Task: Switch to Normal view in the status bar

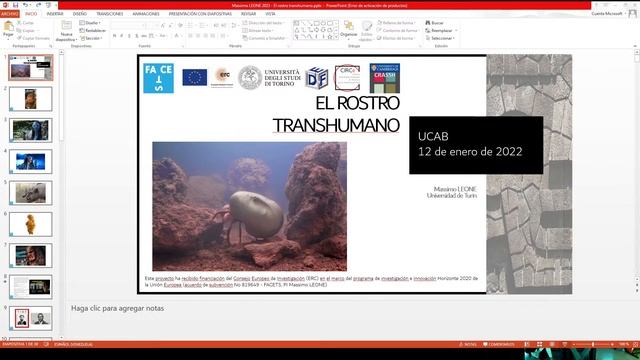Action: click(x=527, y=344)
